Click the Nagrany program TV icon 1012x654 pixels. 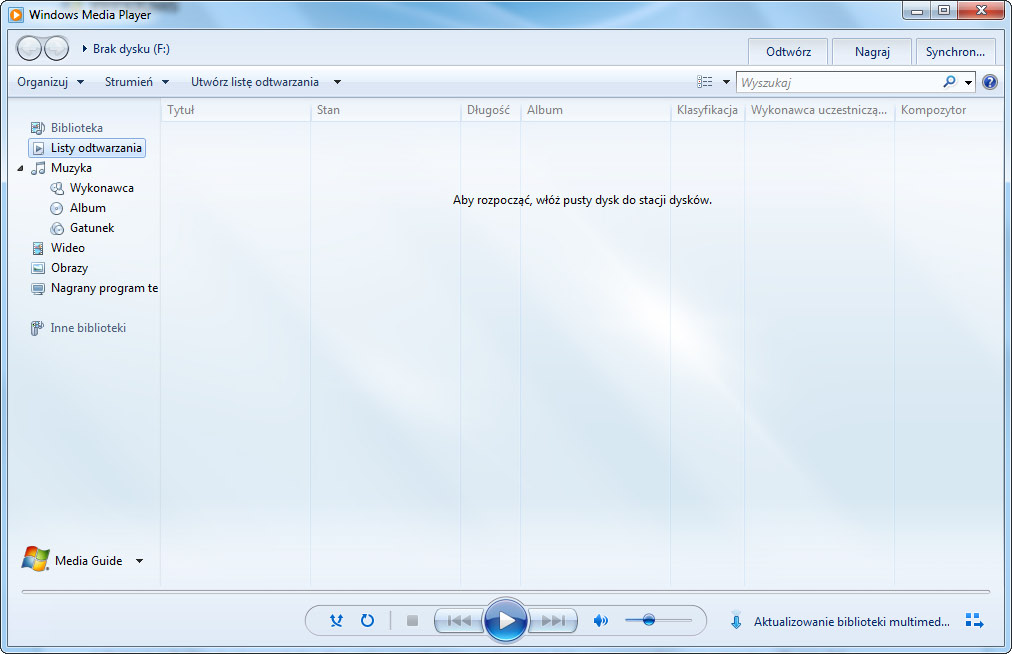point(38,289)
